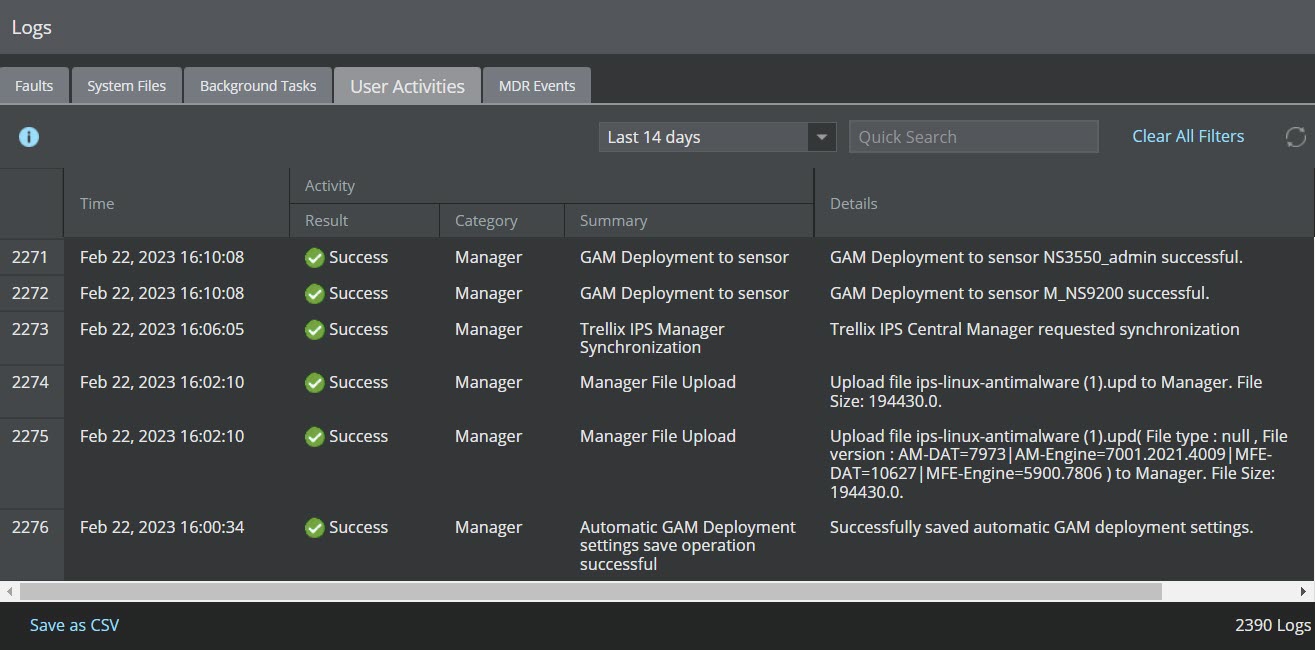This screenshot has height=650, width=1315.
Task: Click the Clear All Filters link
Action: click(x=1188, y=136)
